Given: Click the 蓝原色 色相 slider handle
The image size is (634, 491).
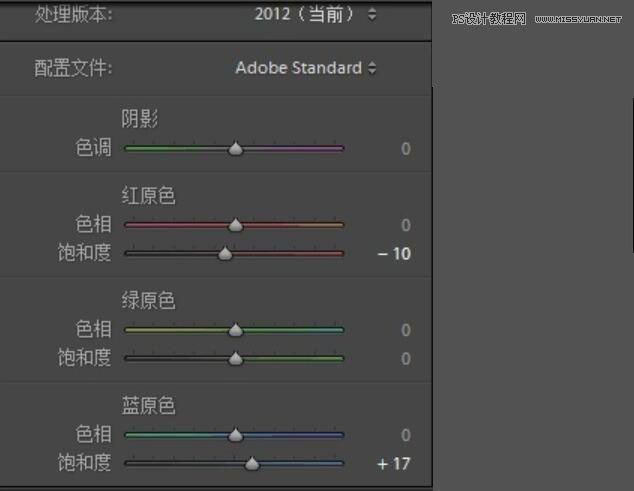Looking at the screenshot, I should pyautogui.click(x=235, y=435).
